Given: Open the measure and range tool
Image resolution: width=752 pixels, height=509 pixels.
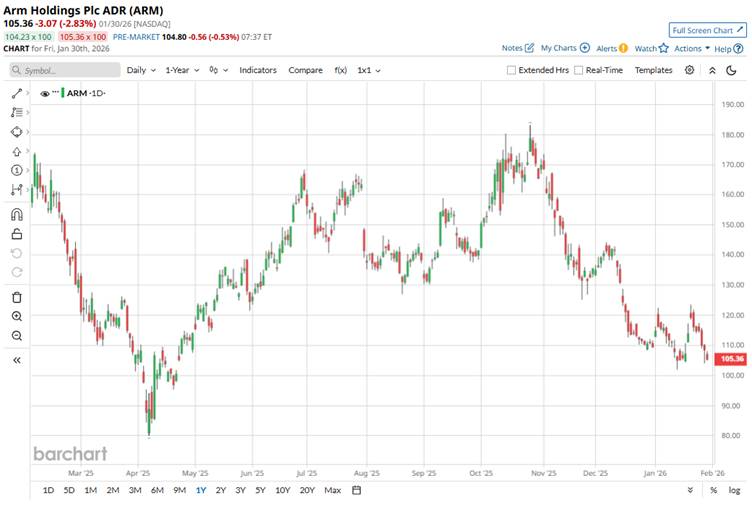Looking at the screenshot, I should tap(17, 189).
